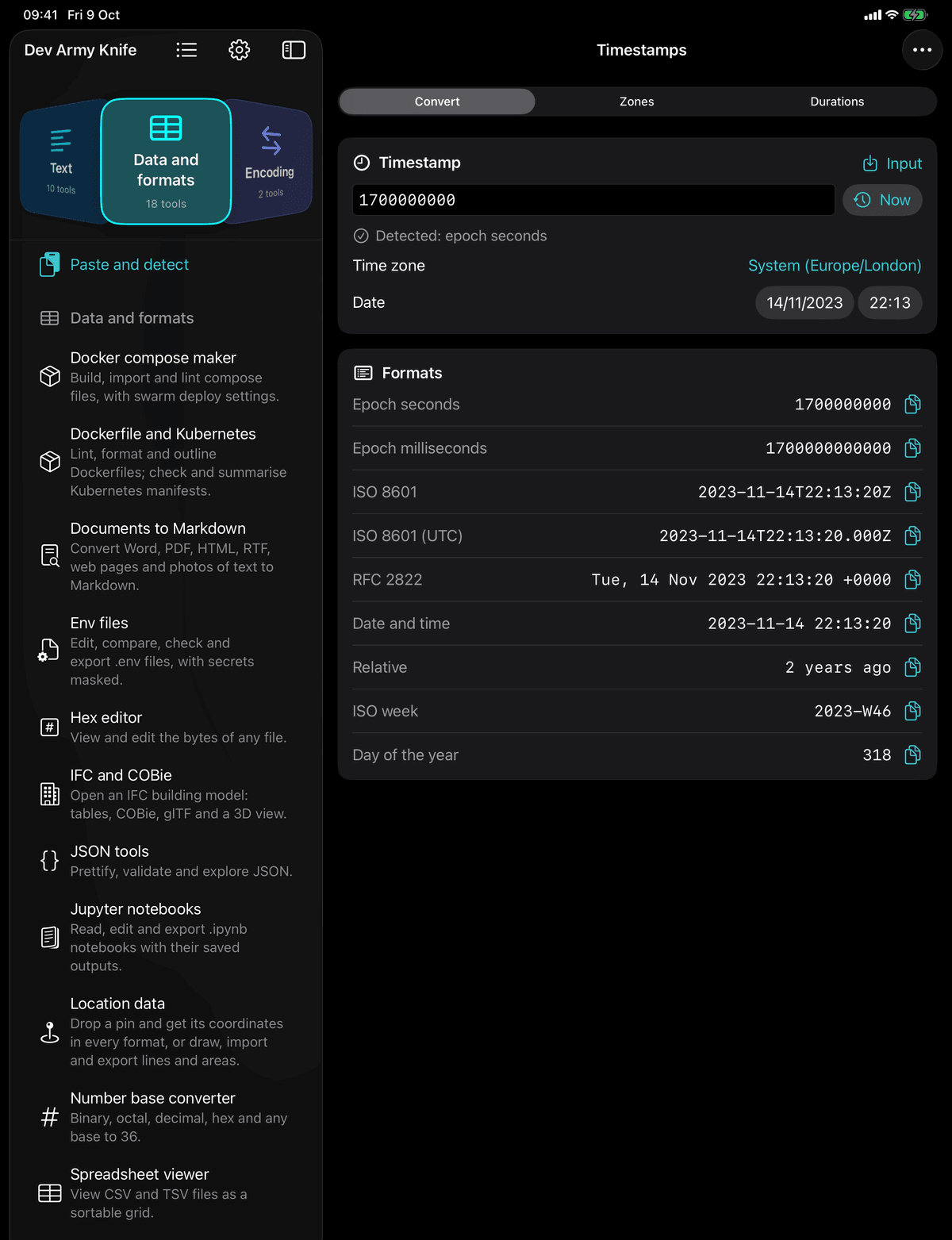The height and width of the screenshot is (1240, 952).
Task: Open settings gear in sidebar header
Action: [x=239, y=50]
